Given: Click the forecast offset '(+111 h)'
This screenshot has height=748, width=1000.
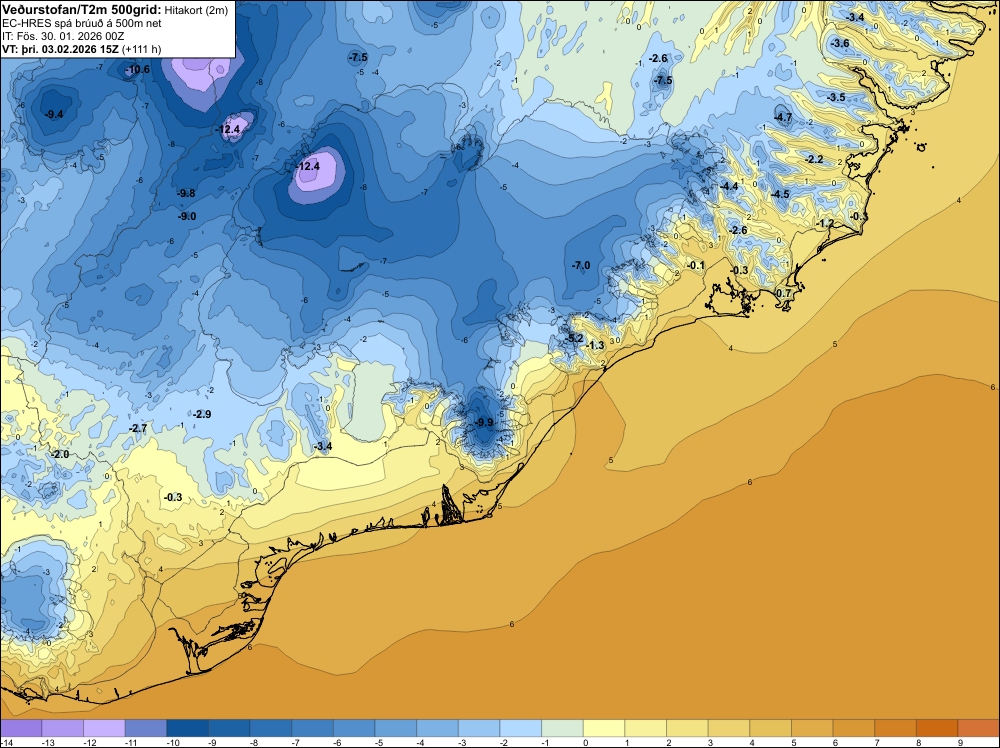Looking at the screenshot, I should 141,49.
